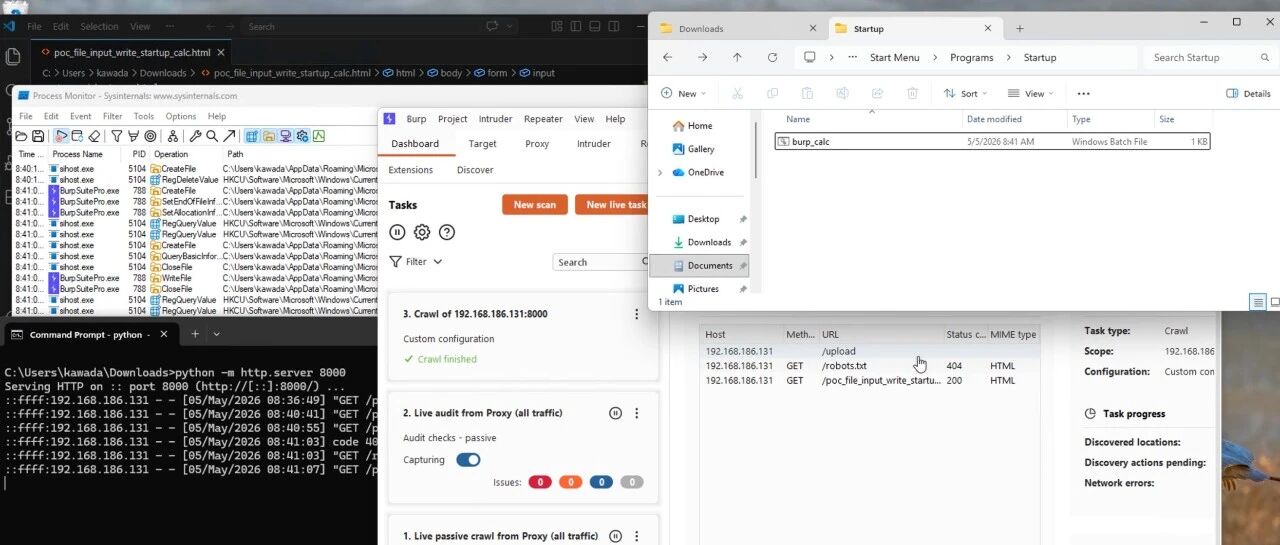Open three-dot menu for Crawl of 192.168.186.131:8000
This screenshot has width=1280, height=545.
point(636,314)
